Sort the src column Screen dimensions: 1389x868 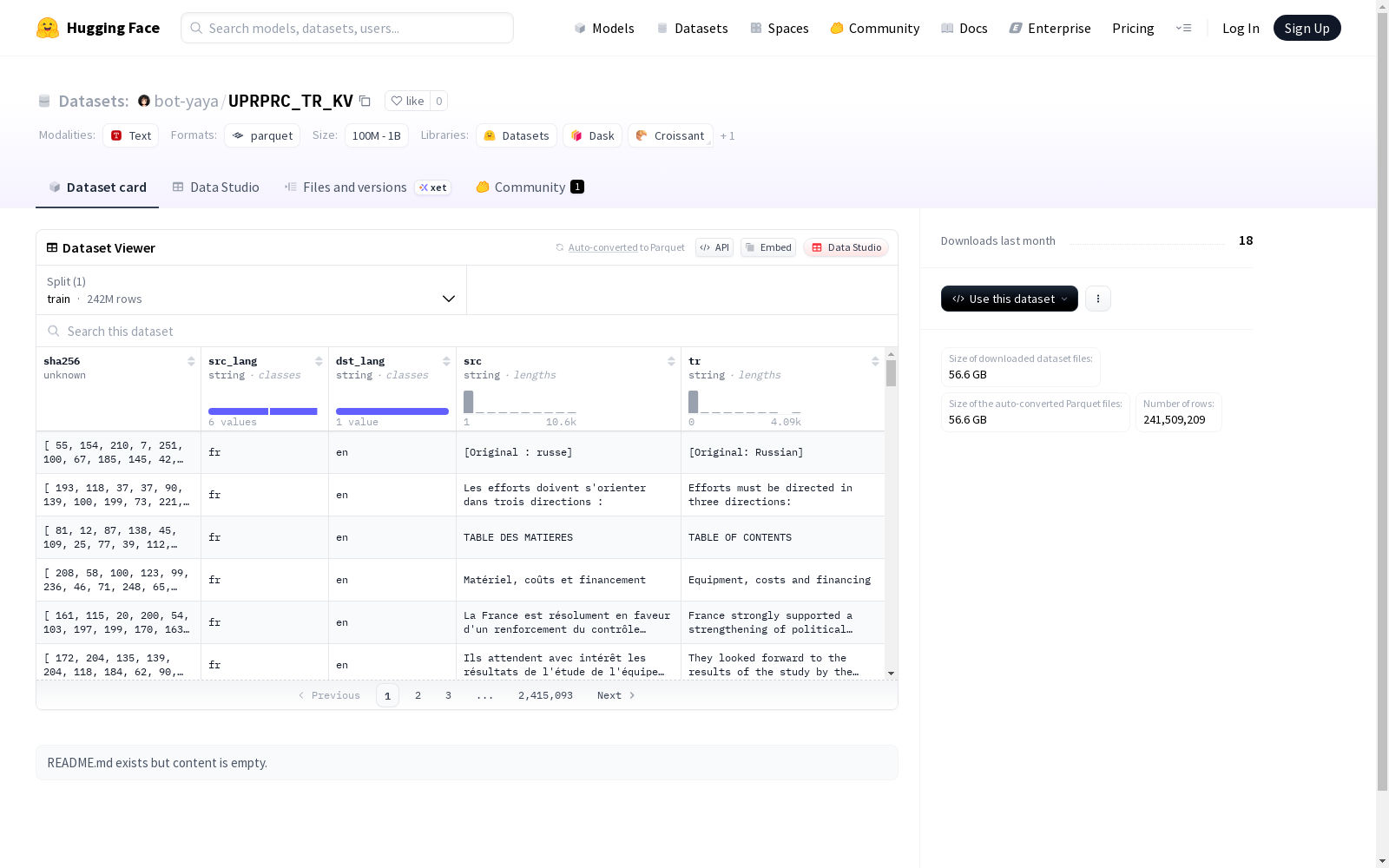(671, 361)
